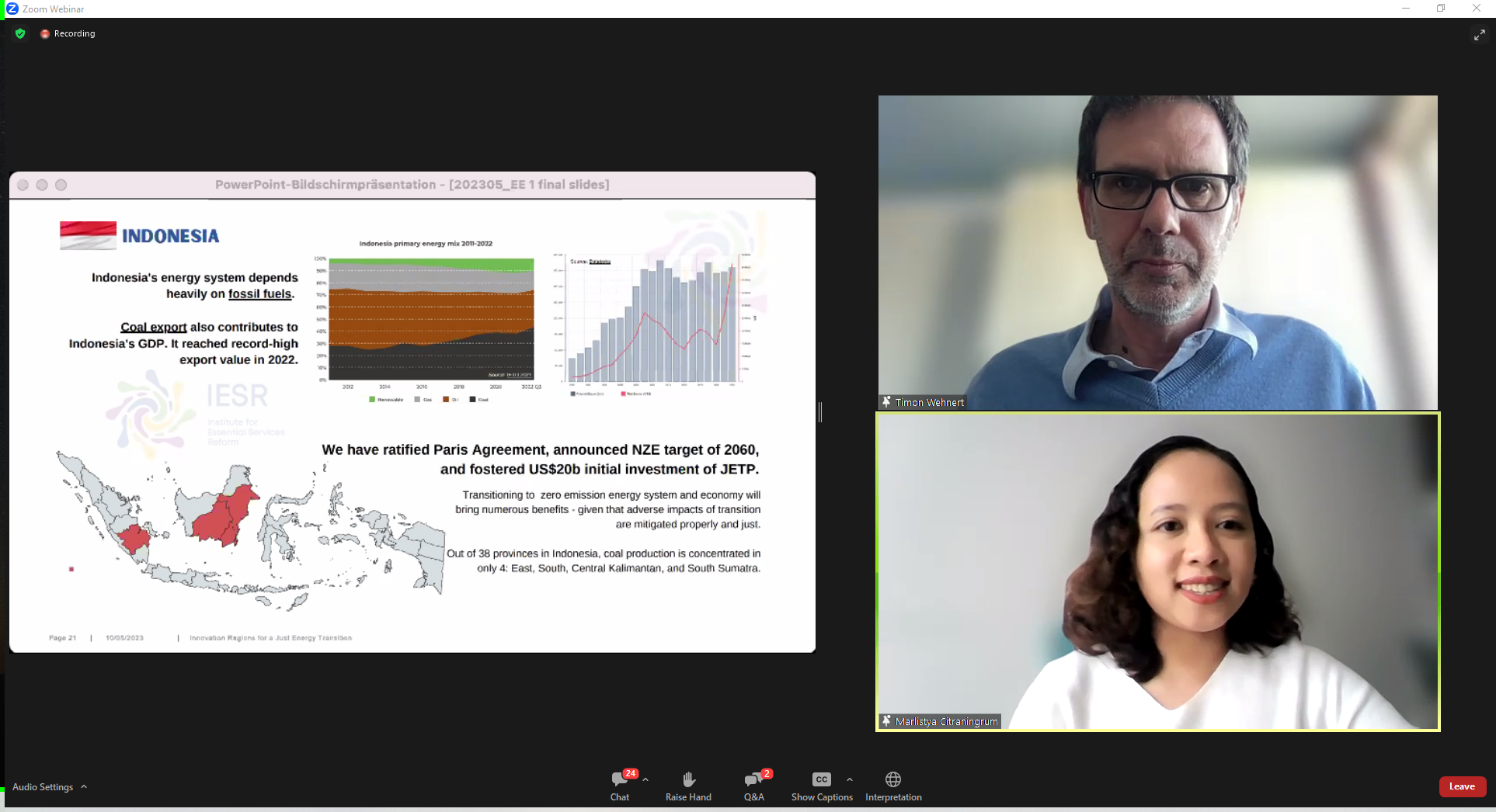This screenshot has width=1496, height=812.
Task: Enter full screen with the expand arrows icon
Action: [x=1479, y=35]
